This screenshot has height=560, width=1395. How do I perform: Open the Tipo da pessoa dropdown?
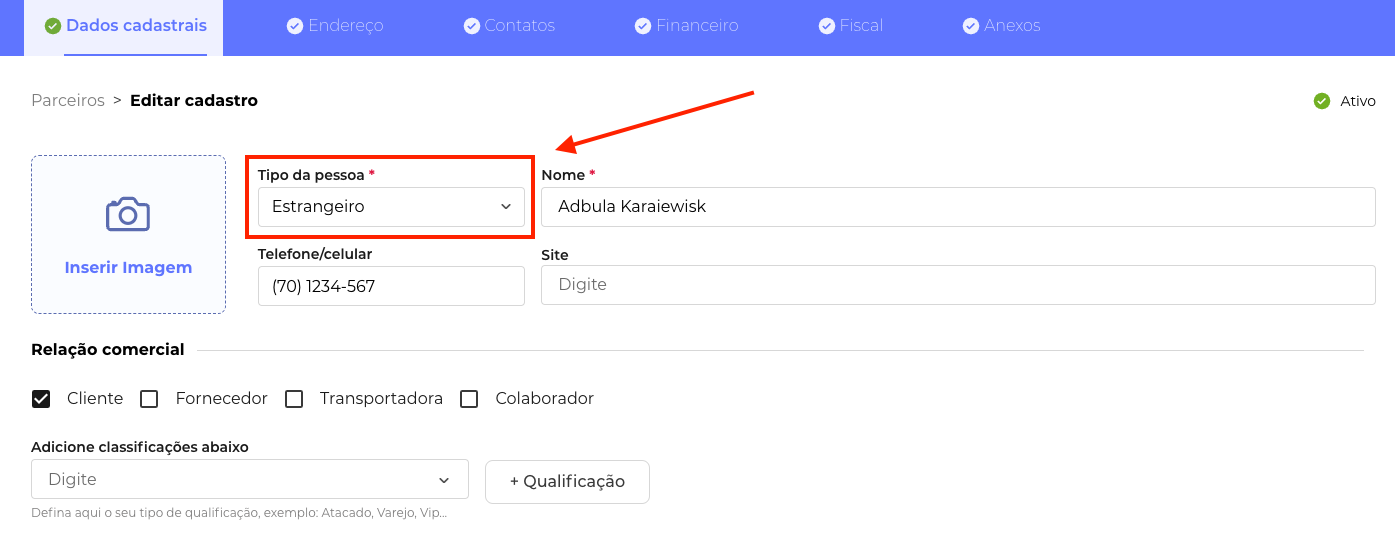(391, 207)
